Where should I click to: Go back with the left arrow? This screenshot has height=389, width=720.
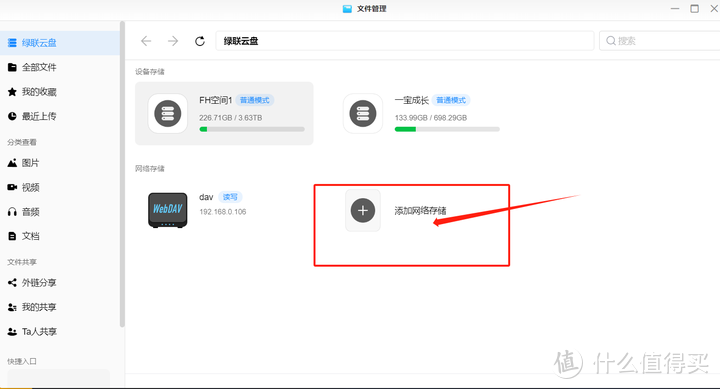pos(146,41)
